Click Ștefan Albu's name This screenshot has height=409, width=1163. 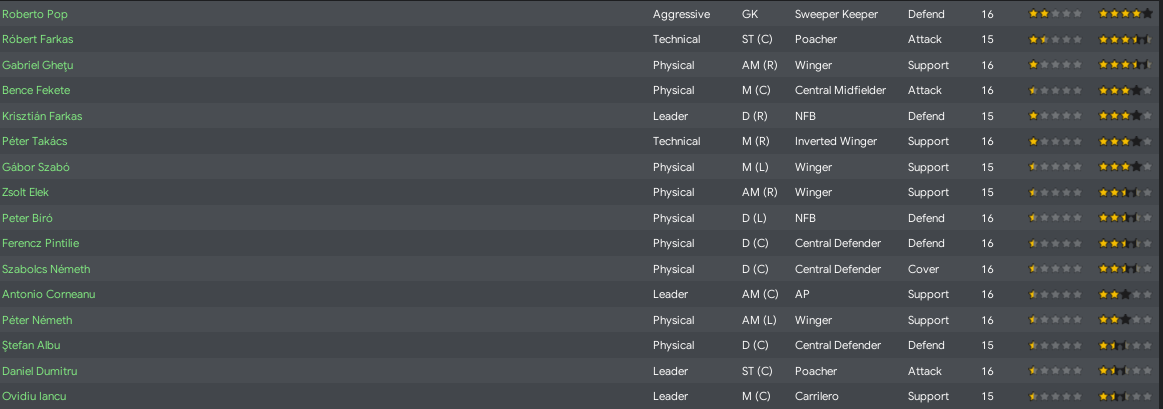(x=31, y=345)
